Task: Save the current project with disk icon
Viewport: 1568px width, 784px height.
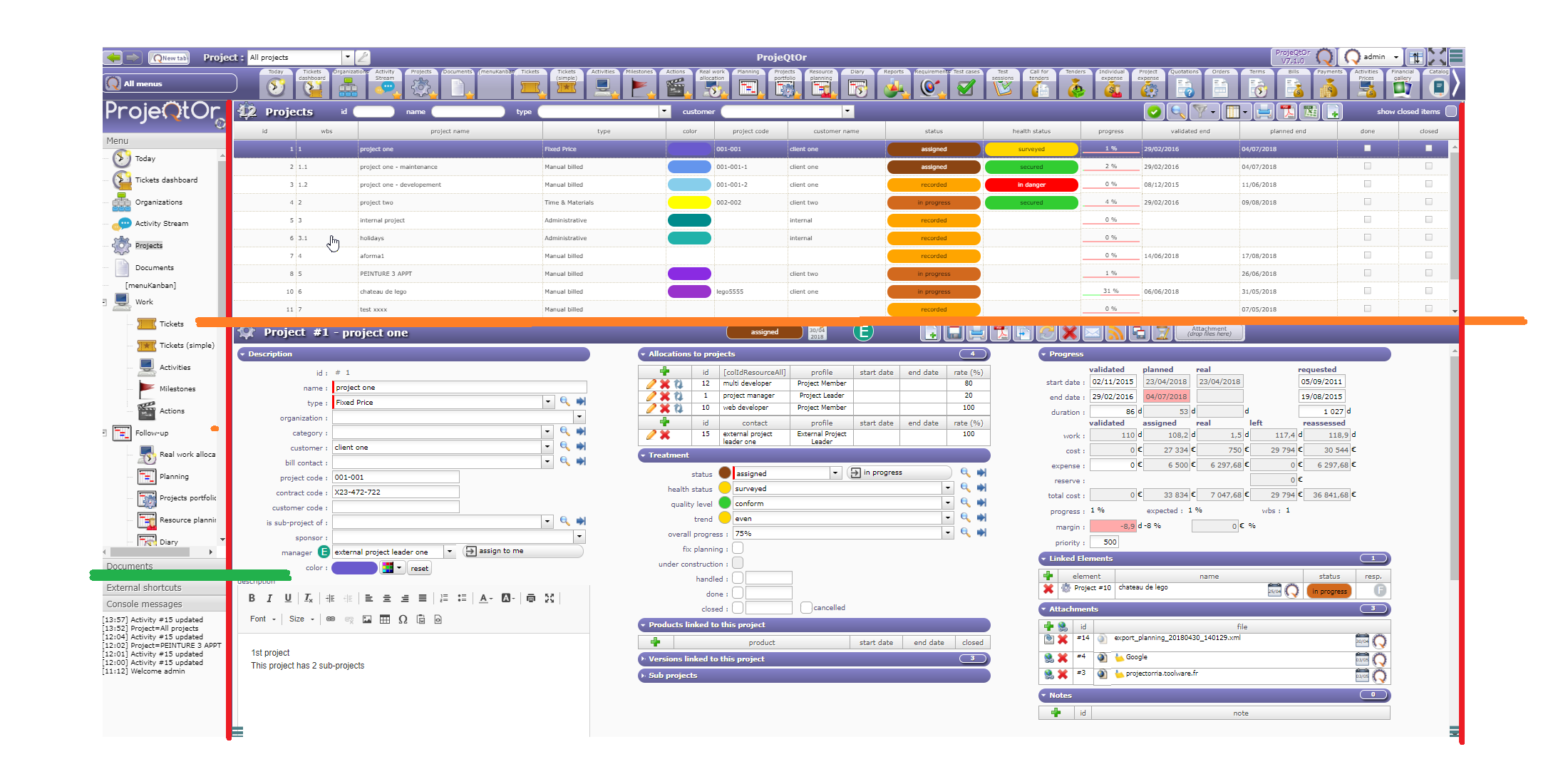Action: [x=954, y=333]
